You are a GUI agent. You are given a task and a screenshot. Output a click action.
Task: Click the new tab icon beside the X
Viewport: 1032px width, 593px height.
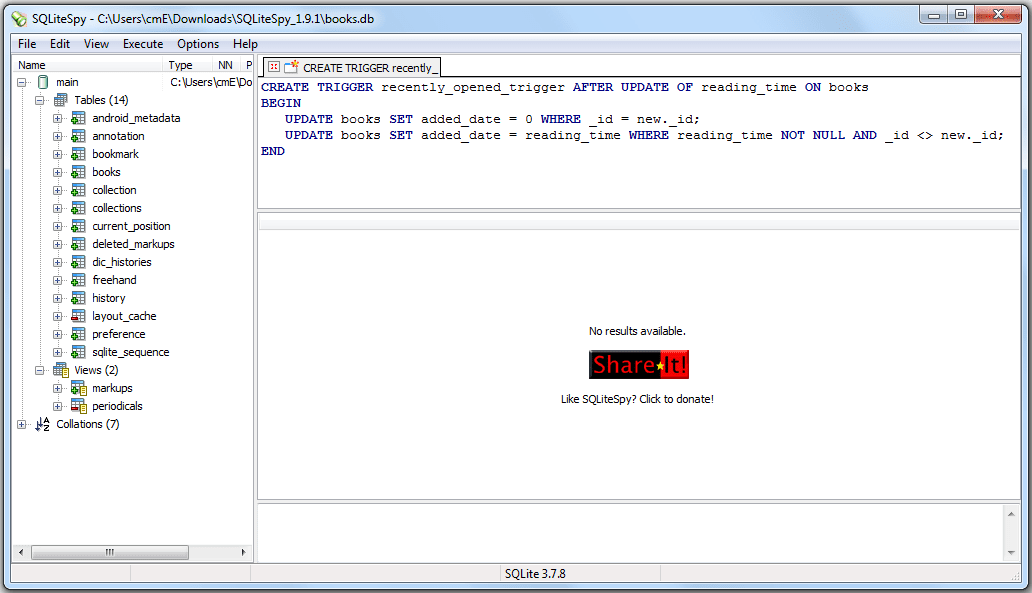click(292, 66)
